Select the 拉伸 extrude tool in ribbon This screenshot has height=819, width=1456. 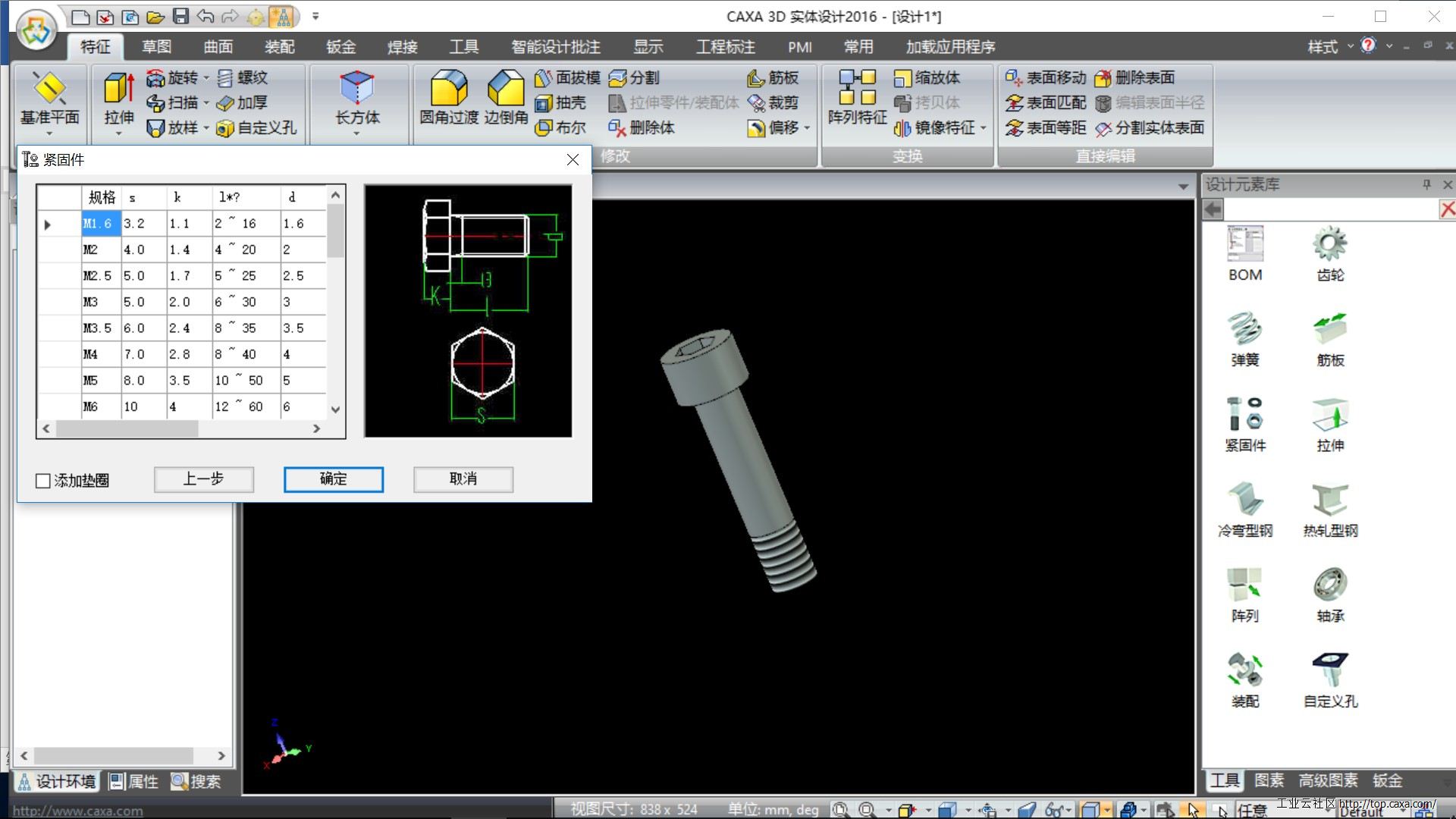coord(119,99)
